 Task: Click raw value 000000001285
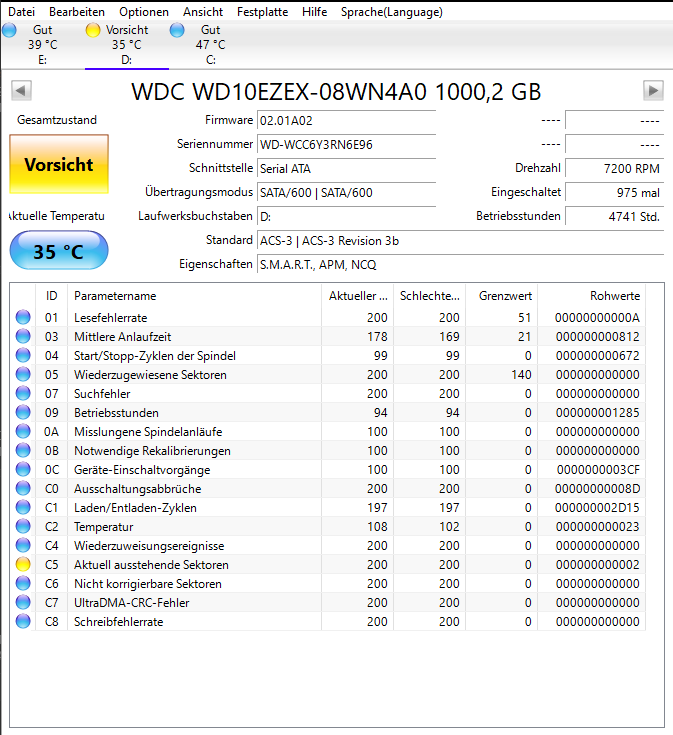598,413
